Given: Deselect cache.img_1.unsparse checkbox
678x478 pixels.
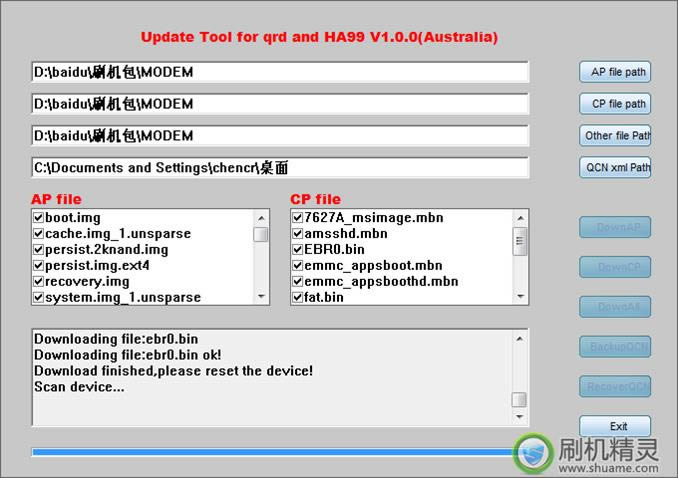Looking at the screenshot, I should point(38,234).
